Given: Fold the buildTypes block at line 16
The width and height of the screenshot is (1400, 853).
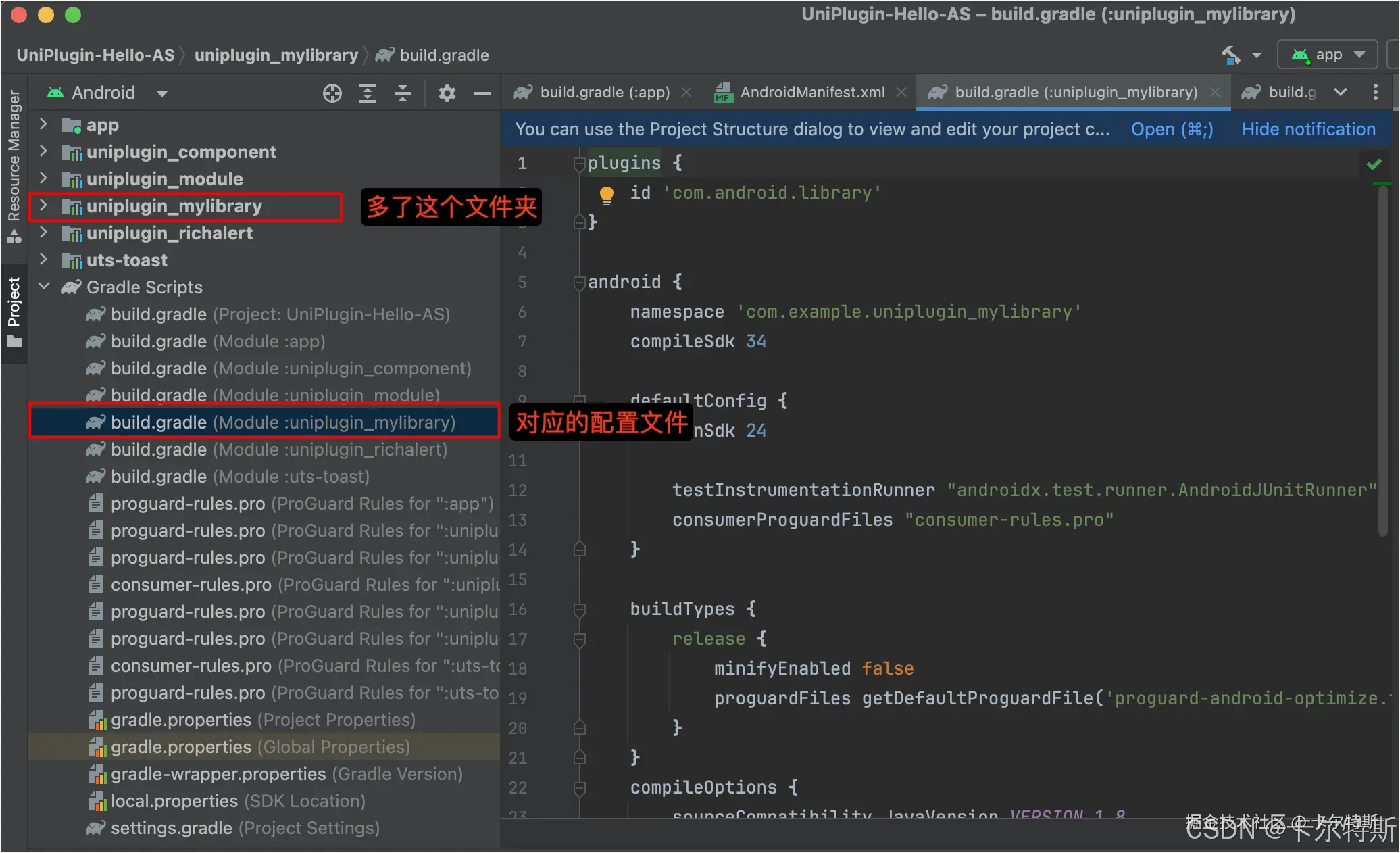Looking at the screenshot, I should tap(579, 610).
